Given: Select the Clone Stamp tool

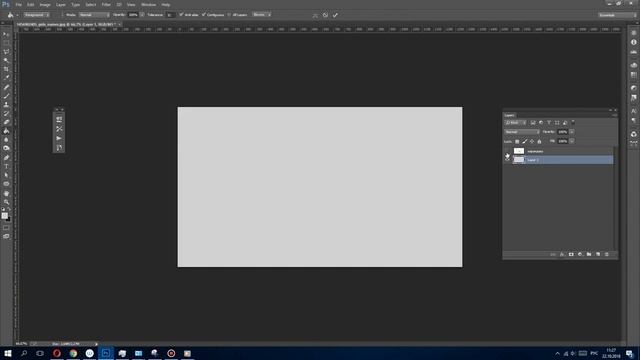Looking at the screenshot, I should tap(6, 104).
